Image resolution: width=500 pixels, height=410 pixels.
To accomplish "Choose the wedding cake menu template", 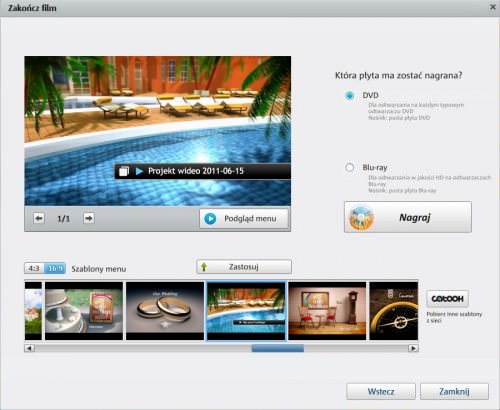I will point(84,311).
